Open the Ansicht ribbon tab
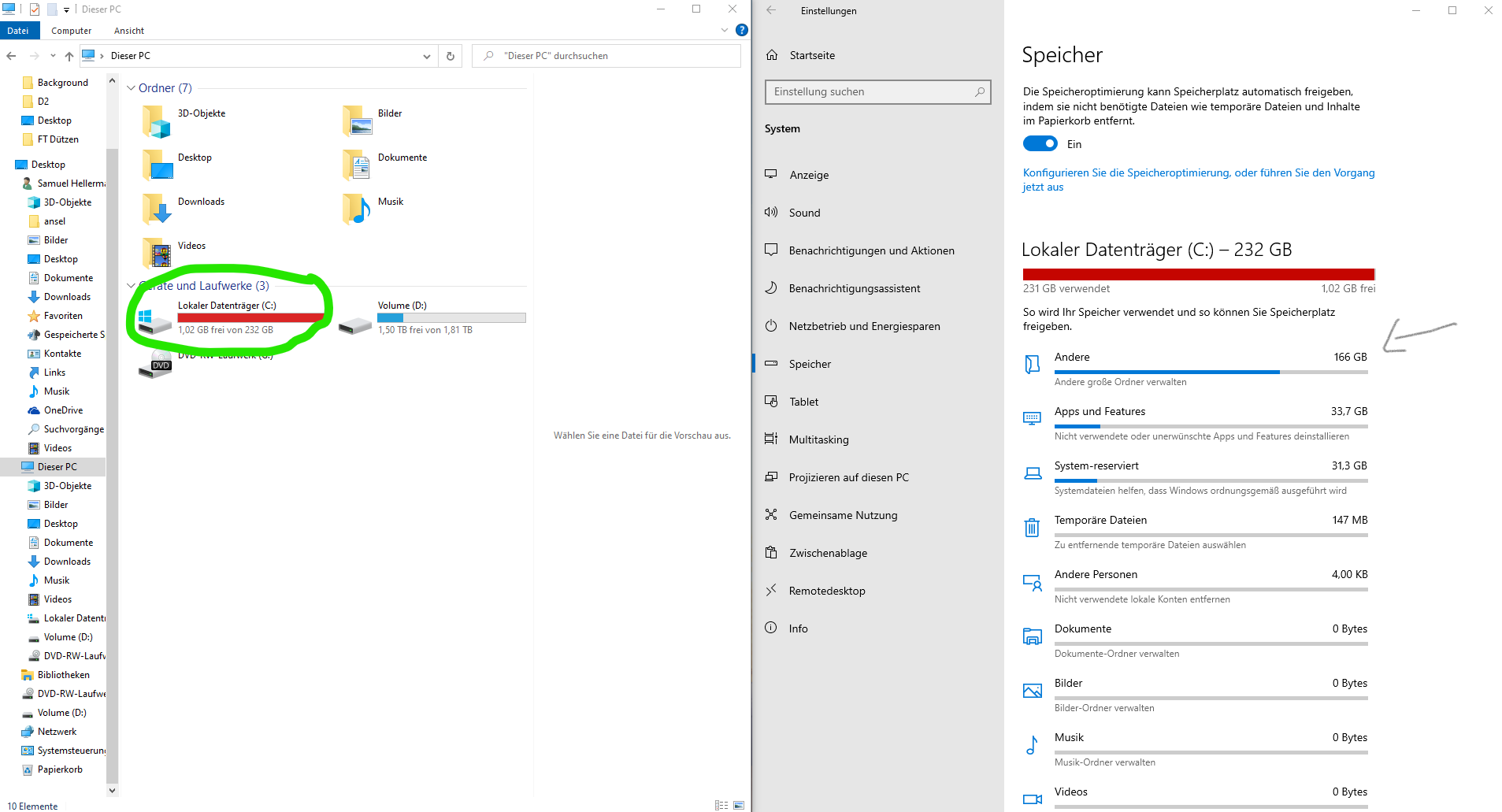Image resolution: width=1502 pixels, height=812 pixels. coord(129,31)
